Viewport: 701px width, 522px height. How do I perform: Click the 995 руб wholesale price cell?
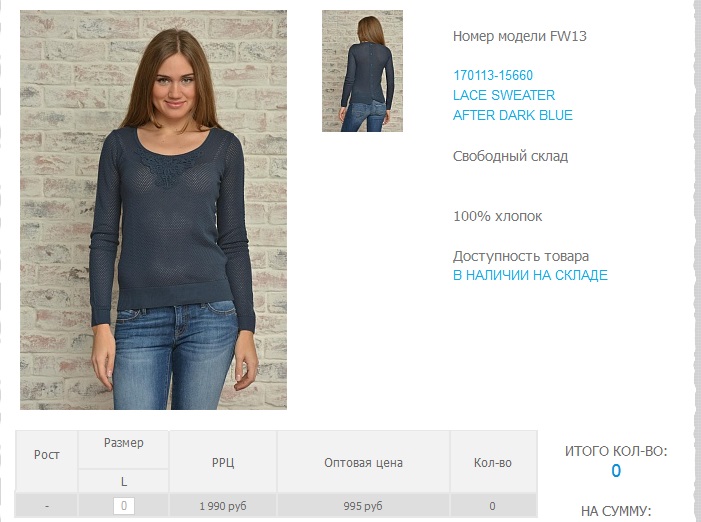click(363, 506)
